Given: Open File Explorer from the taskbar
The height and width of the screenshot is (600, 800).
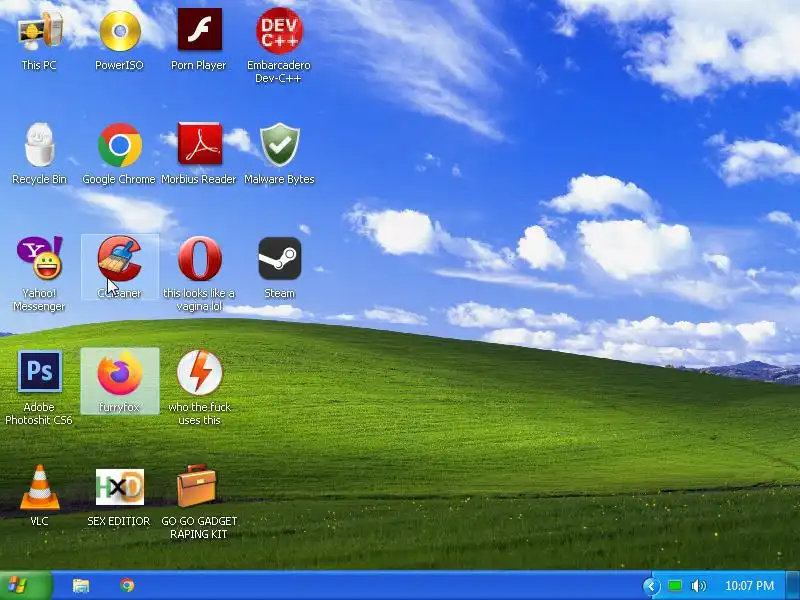Looking at the screenshot, I should pyautogui.click(x=81, y=585).
